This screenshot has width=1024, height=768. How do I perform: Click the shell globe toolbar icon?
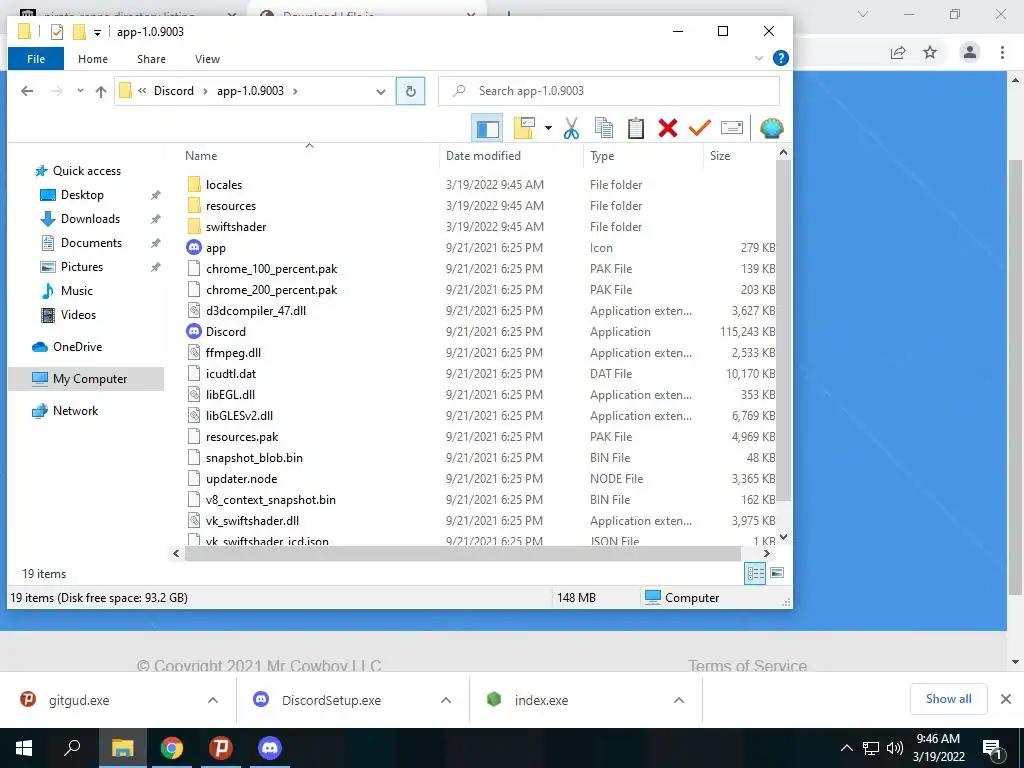771,128
